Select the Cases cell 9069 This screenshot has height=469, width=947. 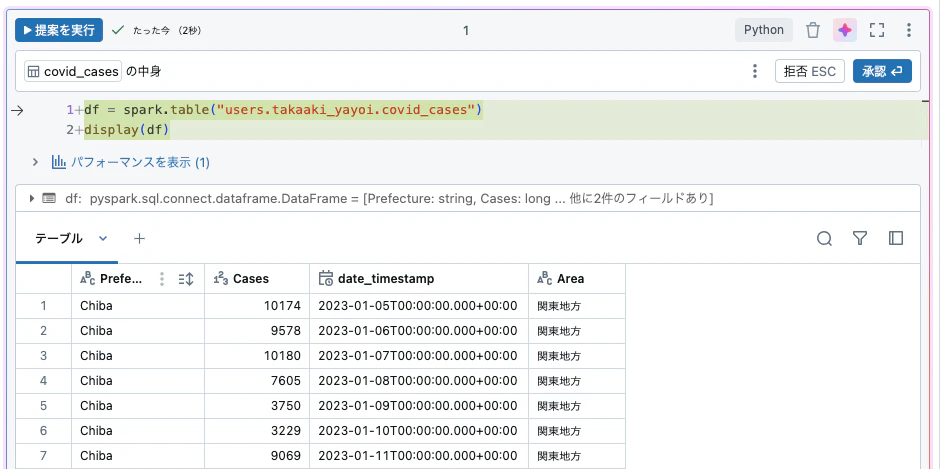257,456
